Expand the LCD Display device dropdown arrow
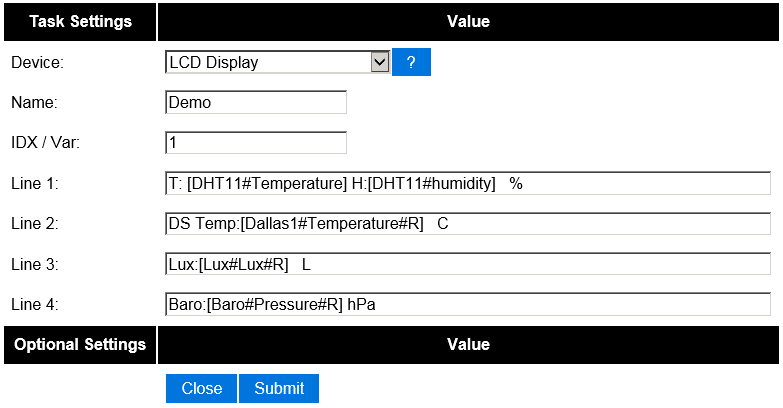This screenshot has height=408, width=783. coord(380,62)
